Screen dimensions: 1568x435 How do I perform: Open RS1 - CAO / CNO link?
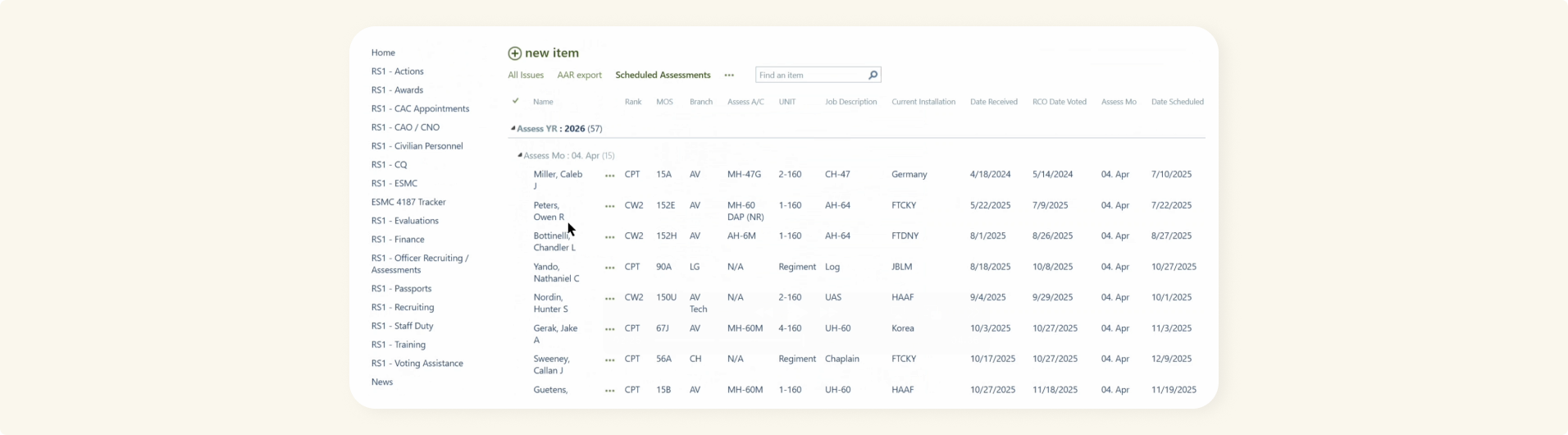(405, 127)
